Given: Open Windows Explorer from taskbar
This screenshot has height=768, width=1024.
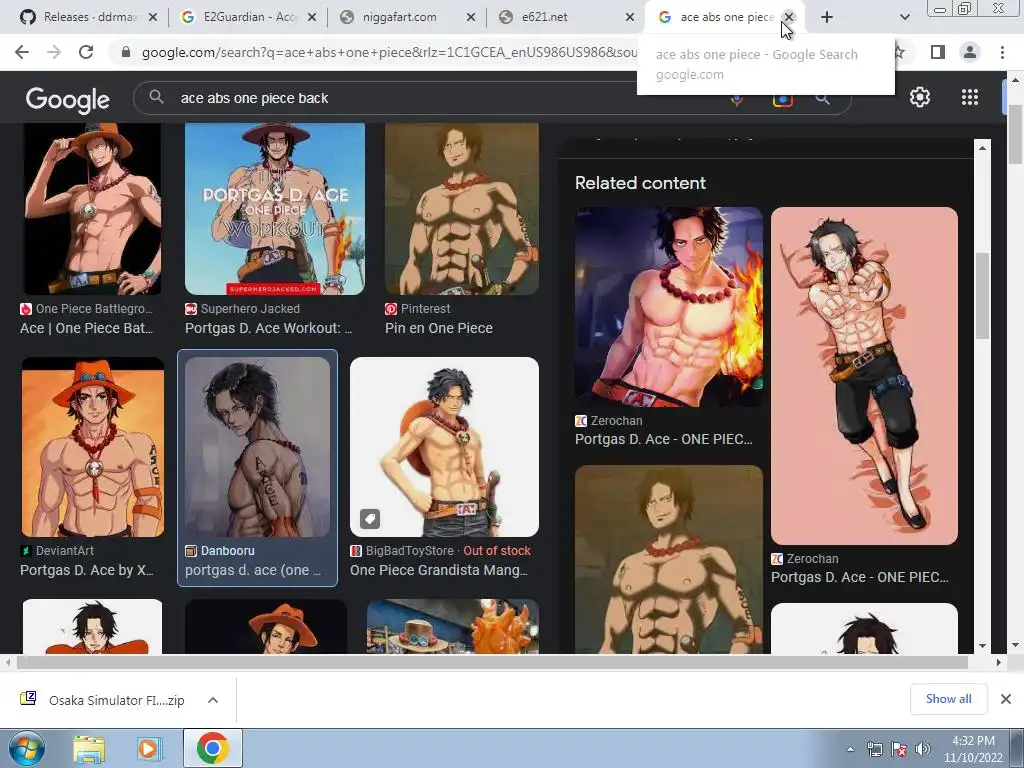Looking at the screenshot, I should (x=89, y=749).
